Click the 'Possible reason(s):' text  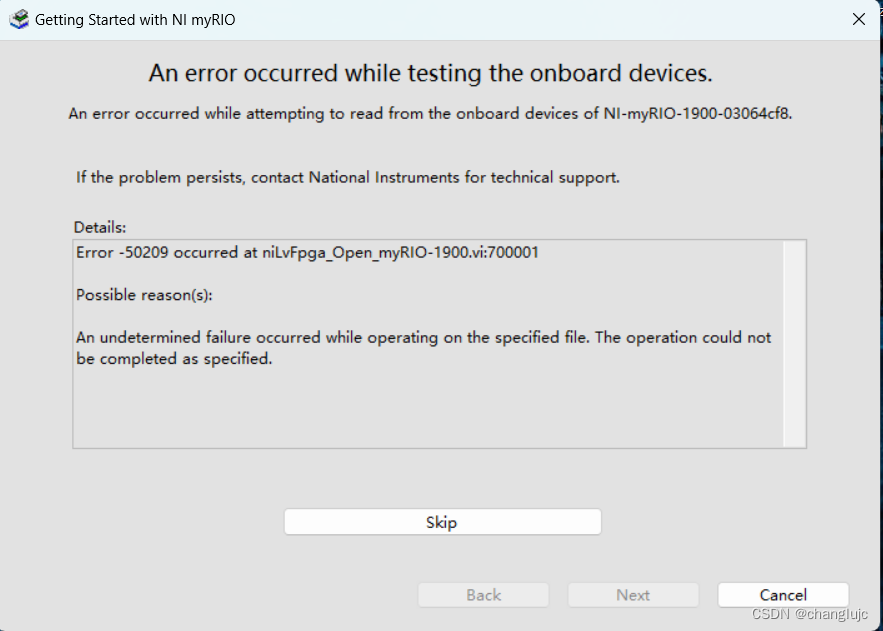144,295
